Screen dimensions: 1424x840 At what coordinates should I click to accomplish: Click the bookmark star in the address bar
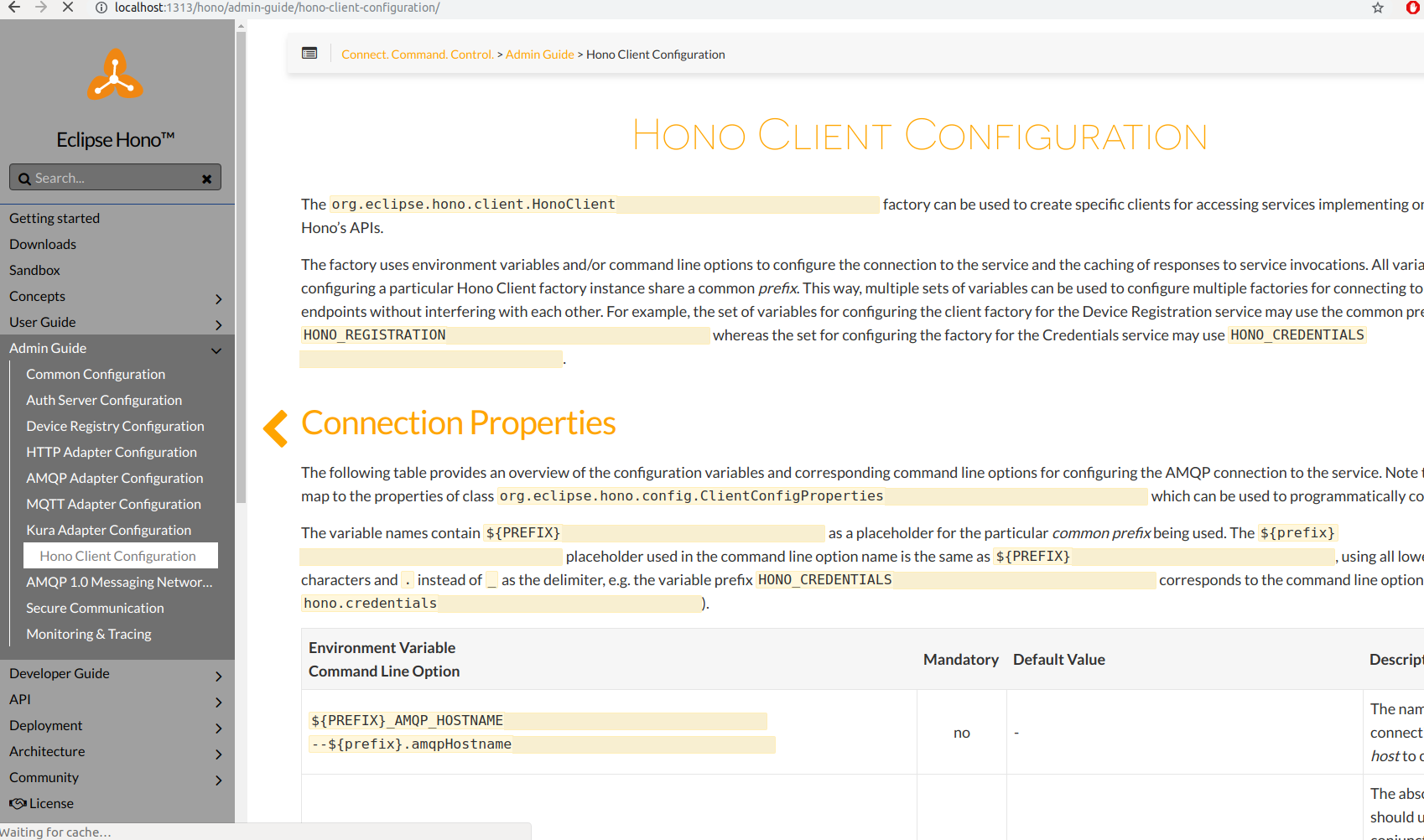pyautogui.click(x=1377, y=8)
